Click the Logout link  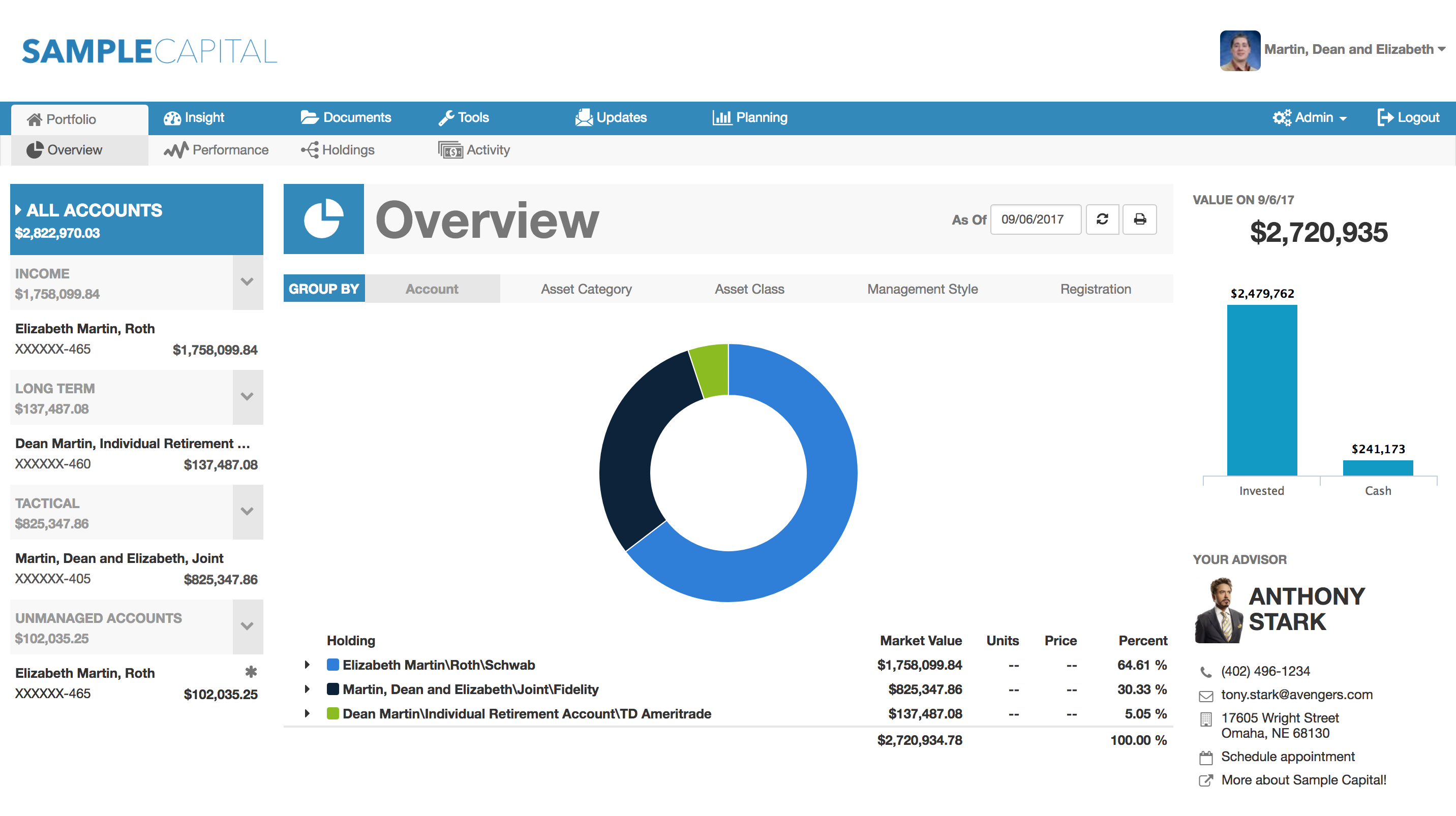coord(1408,117)
